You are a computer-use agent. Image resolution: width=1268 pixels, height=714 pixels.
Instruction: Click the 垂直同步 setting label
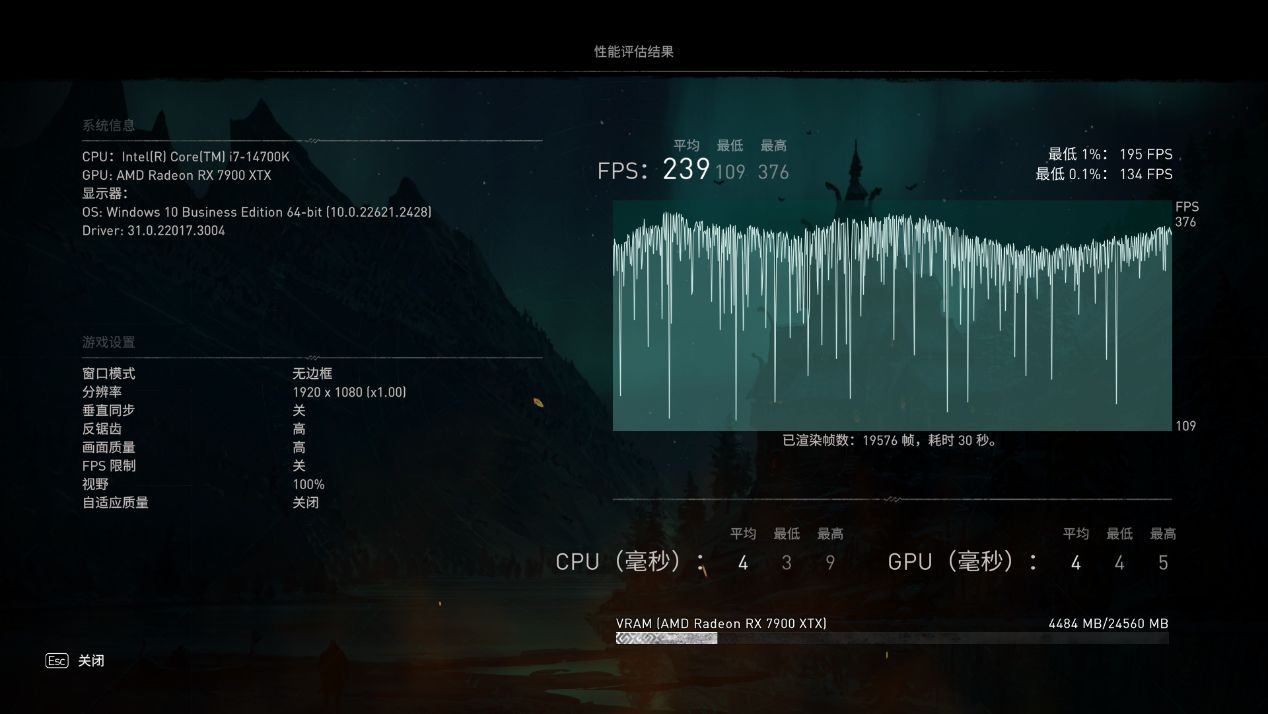[108, 411]
